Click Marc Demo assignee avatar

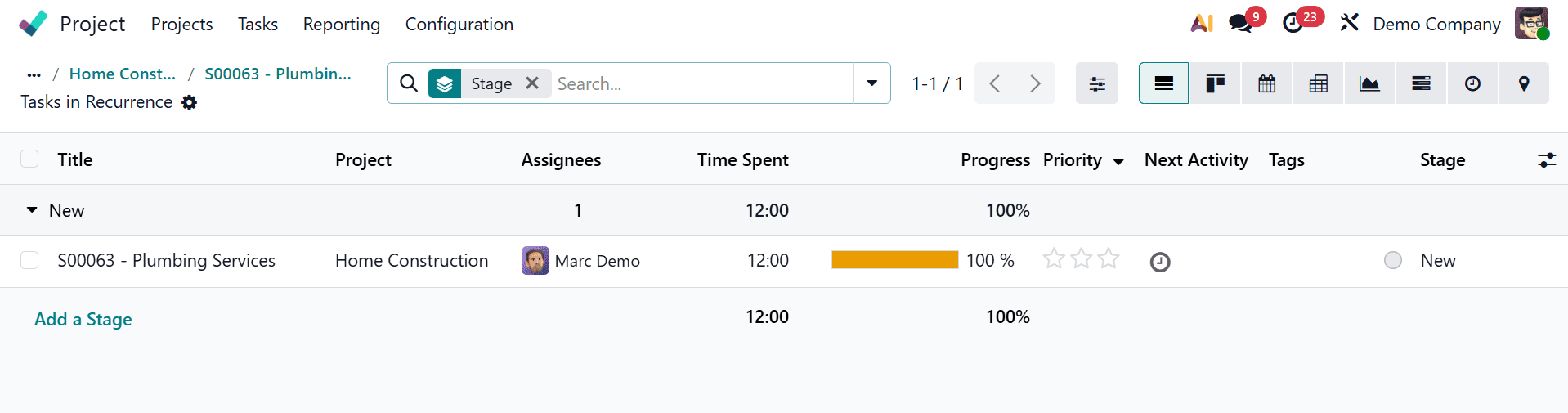click(535, 260)
